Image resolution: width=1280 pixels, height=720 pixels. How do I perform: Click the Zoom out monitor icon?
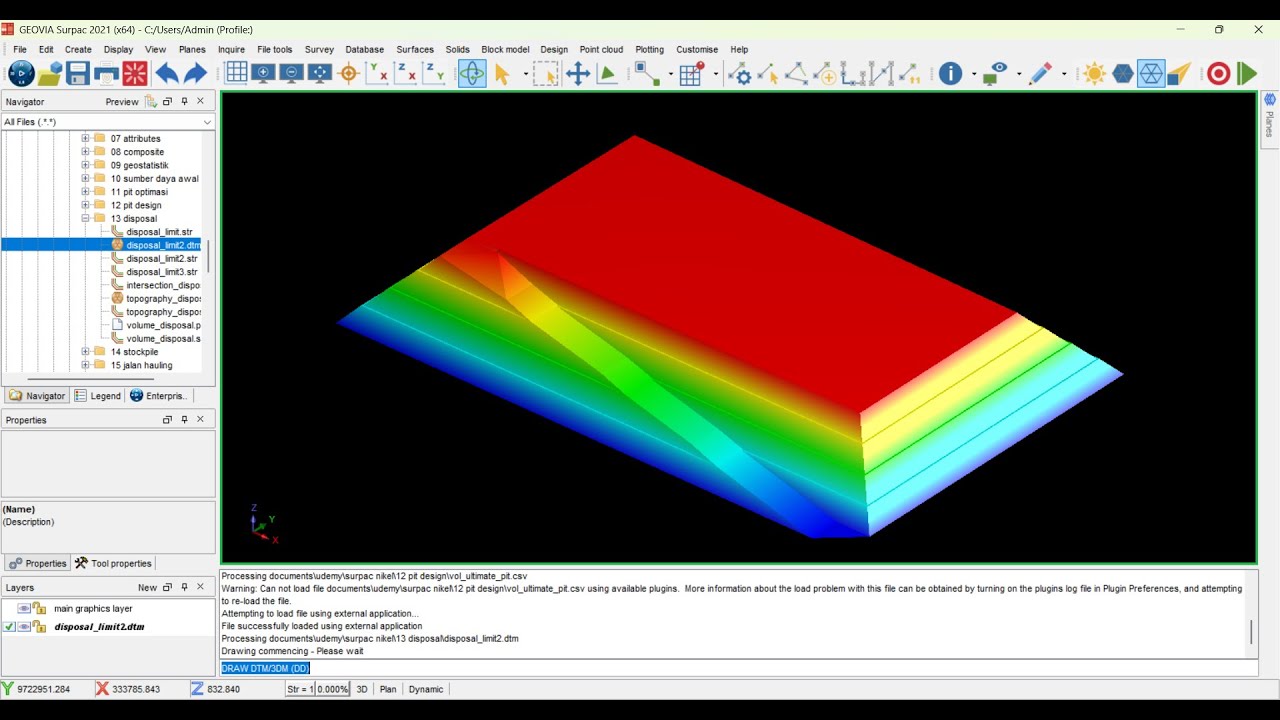tap(292, 73)
